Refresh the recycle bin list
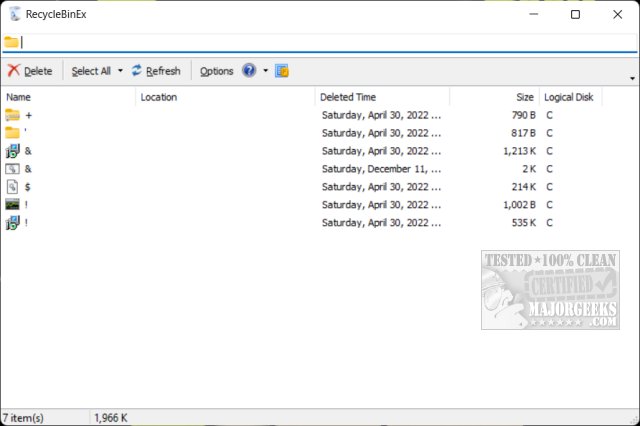This screenshot has width=640, height=426. click(x=156, y=71)
